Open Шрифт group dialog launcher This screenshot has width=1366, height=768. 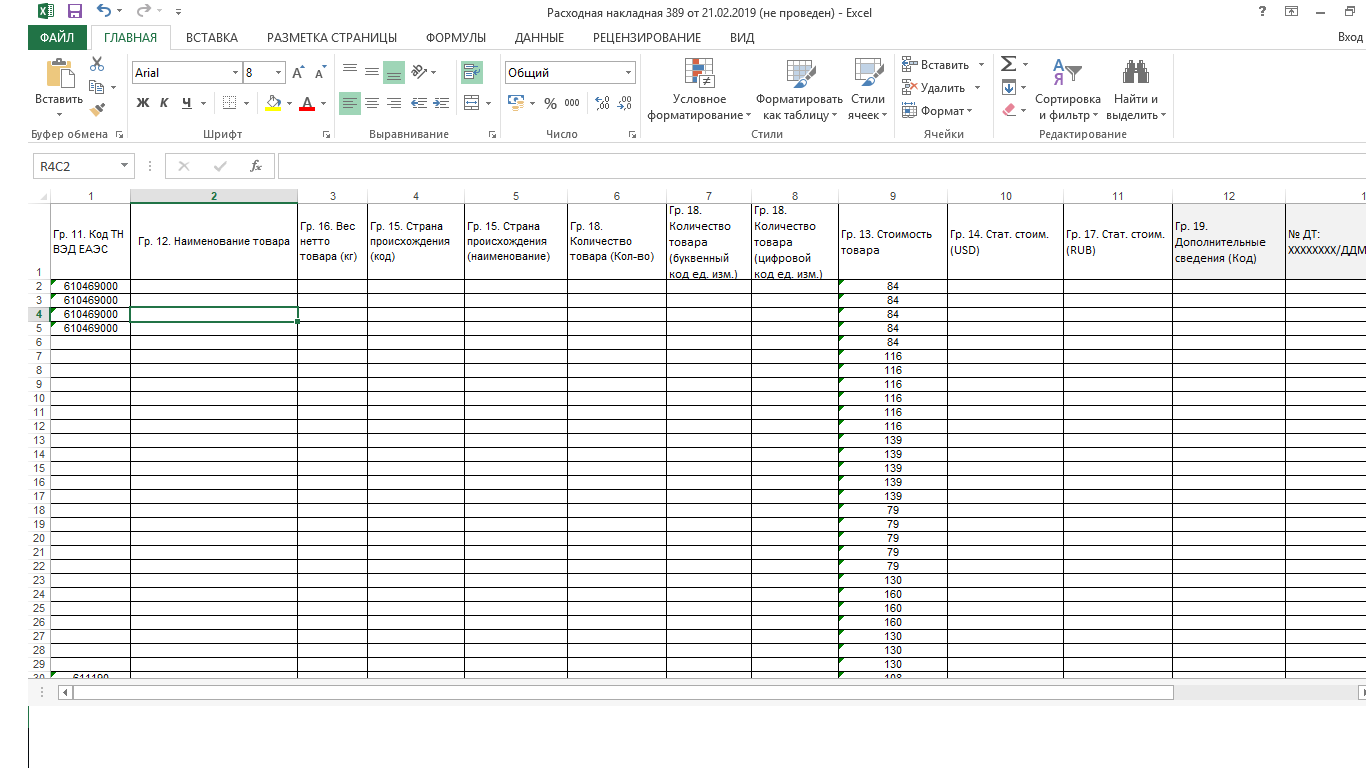click(326, 134)
